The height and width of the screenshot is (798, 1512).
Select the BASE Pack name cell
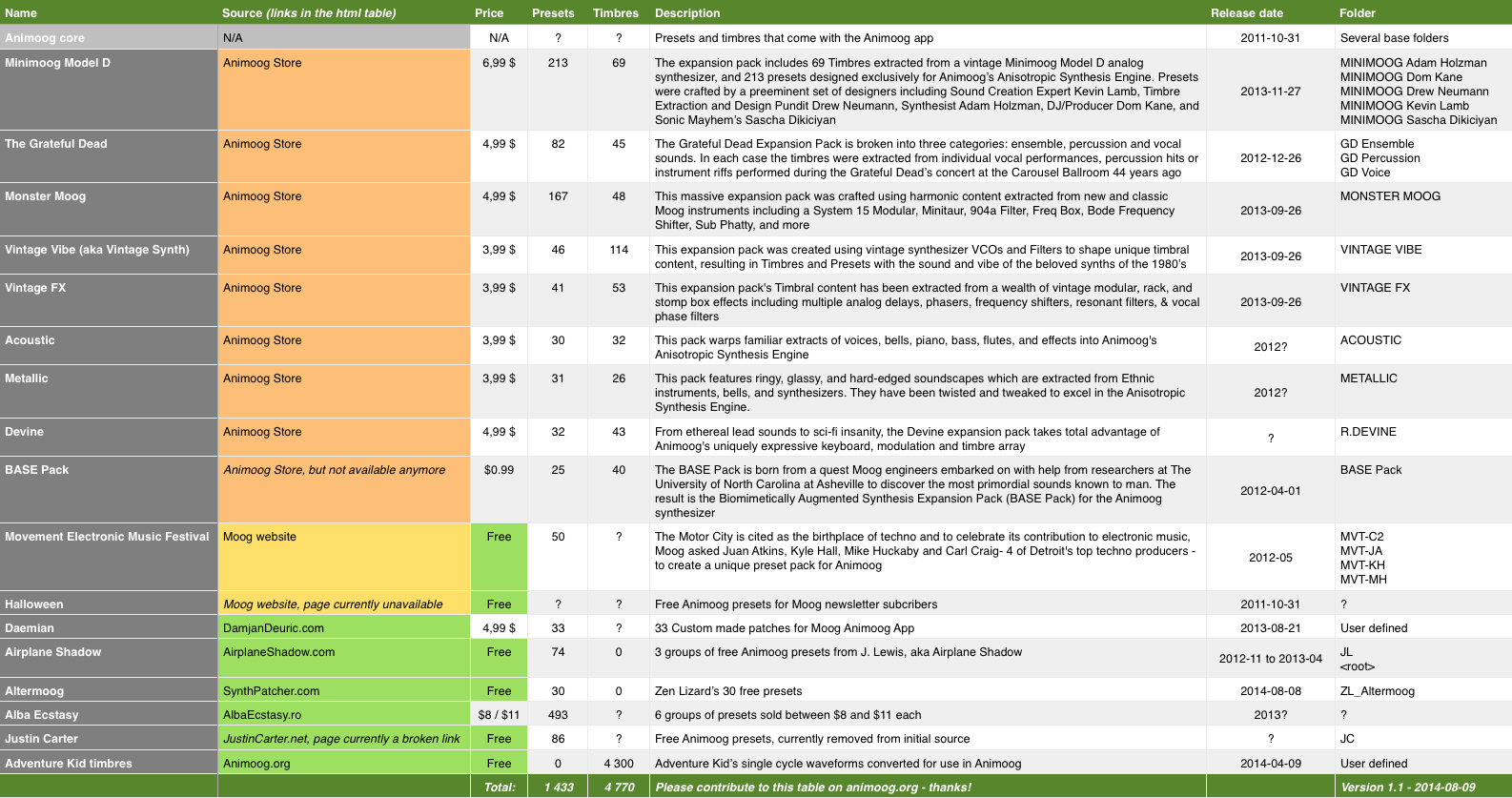(x=109, y=490)
